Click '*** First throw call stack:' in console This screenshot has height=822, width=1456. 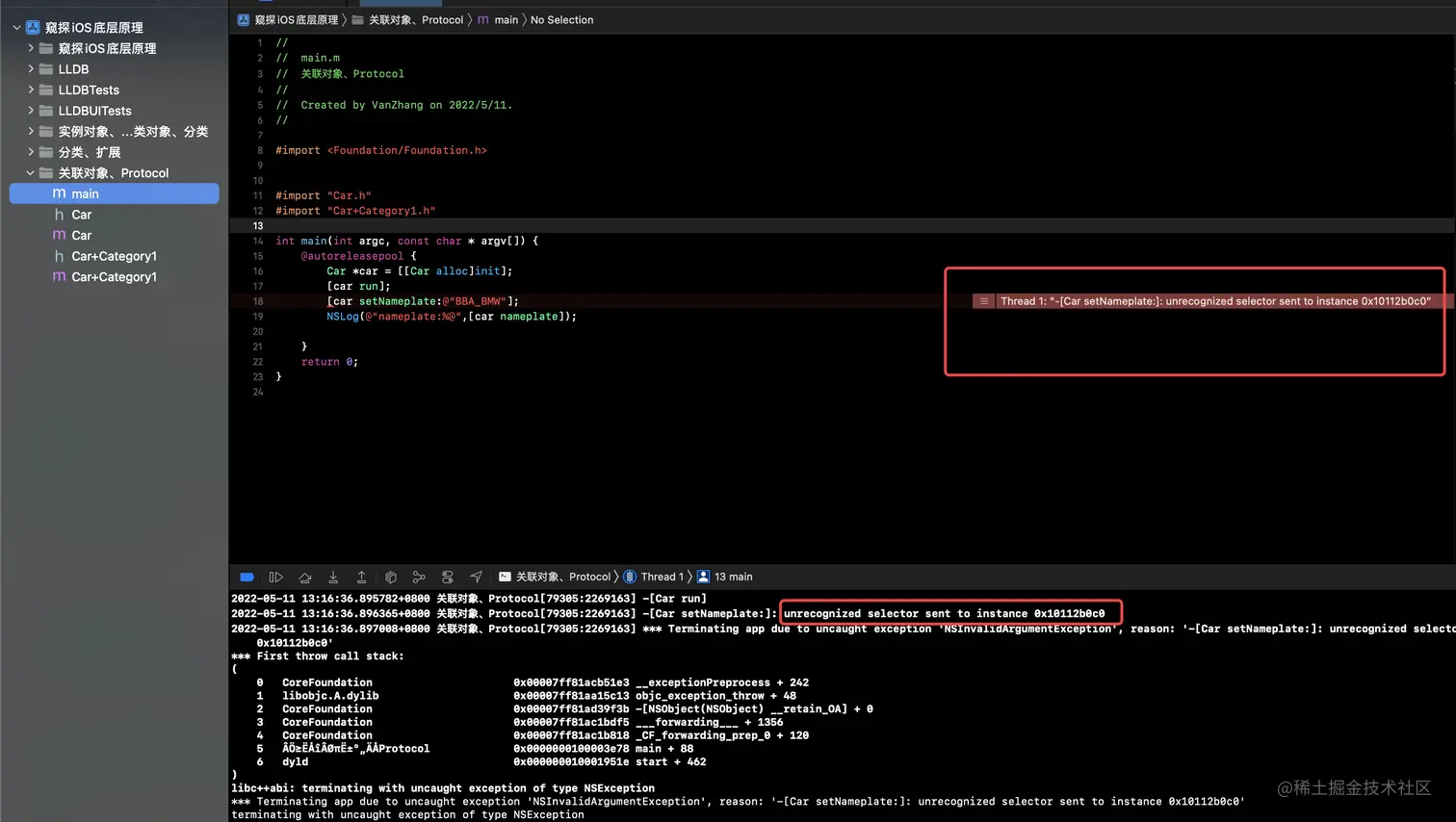pos(318,656)
